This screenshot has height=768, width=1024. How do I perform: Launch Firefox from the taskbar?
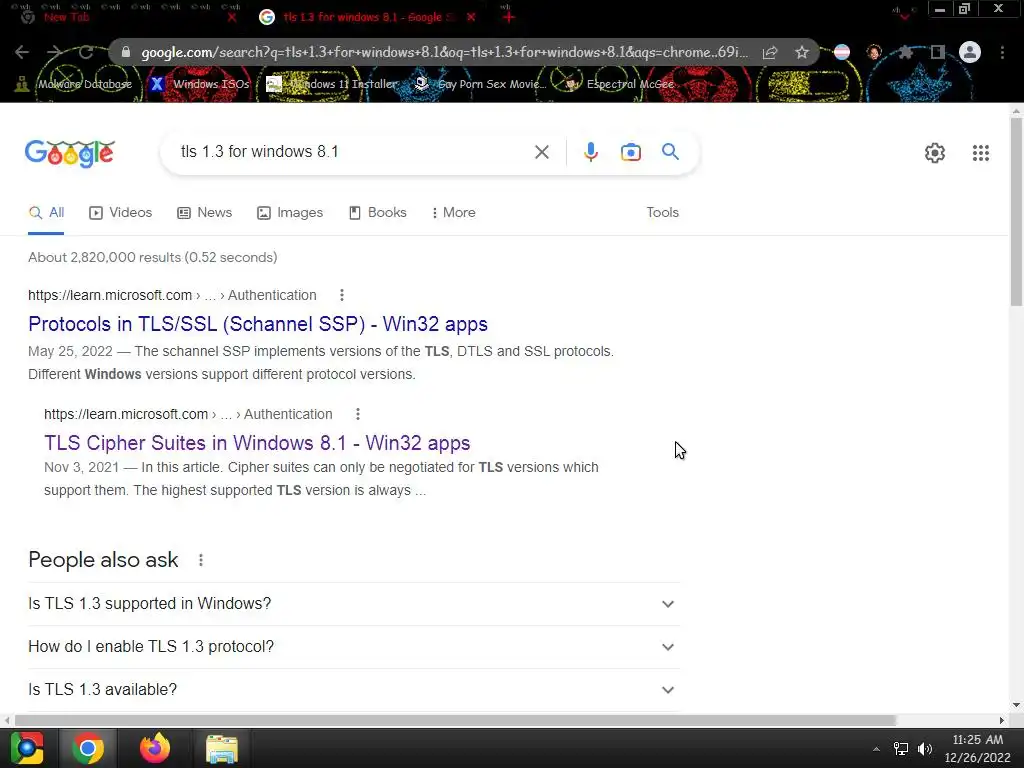point(154,748)
